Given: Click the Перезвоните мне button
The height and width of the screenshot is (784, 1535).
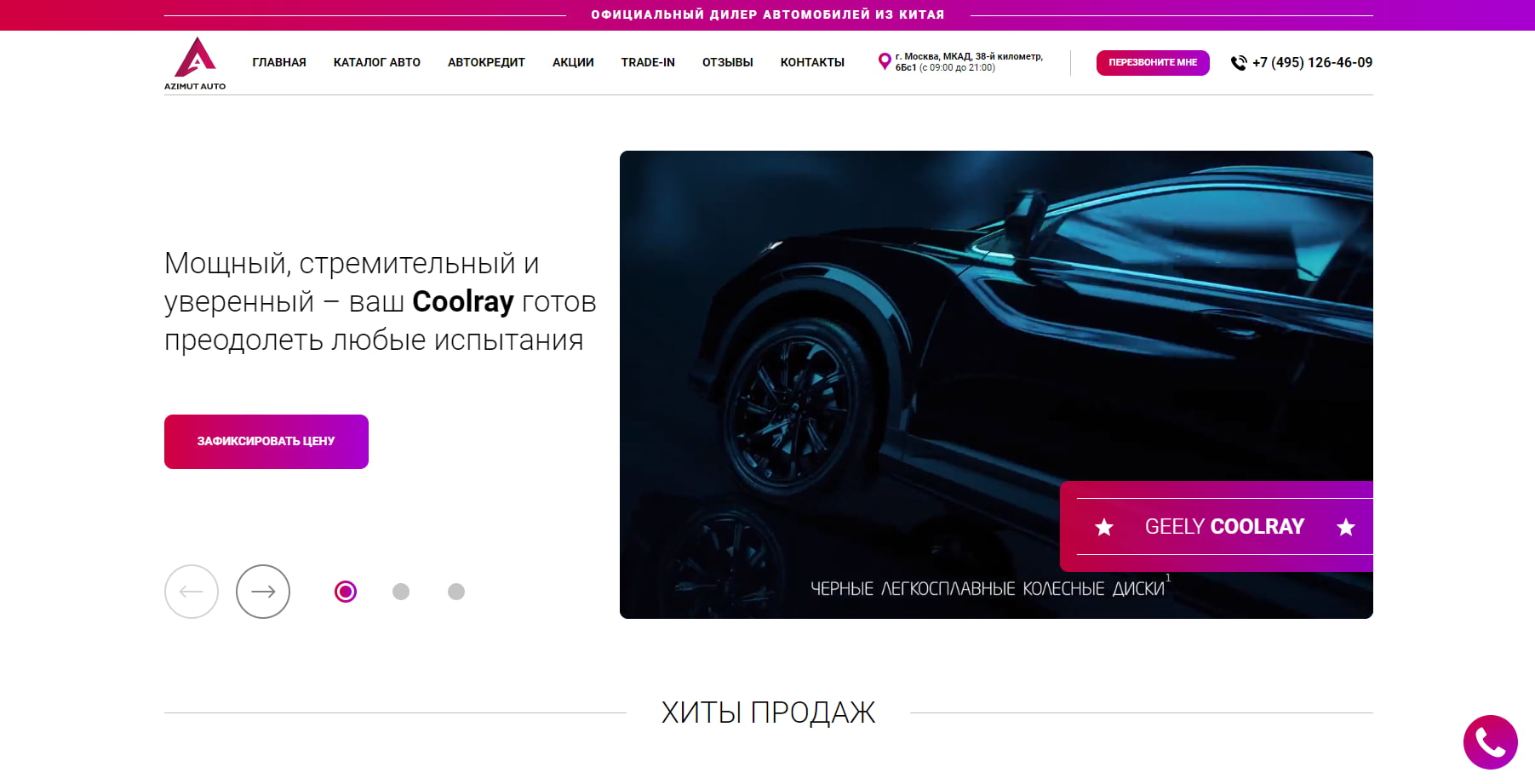Looking at the screenshot, I should pyautogui.click(x=1153, y=63).
